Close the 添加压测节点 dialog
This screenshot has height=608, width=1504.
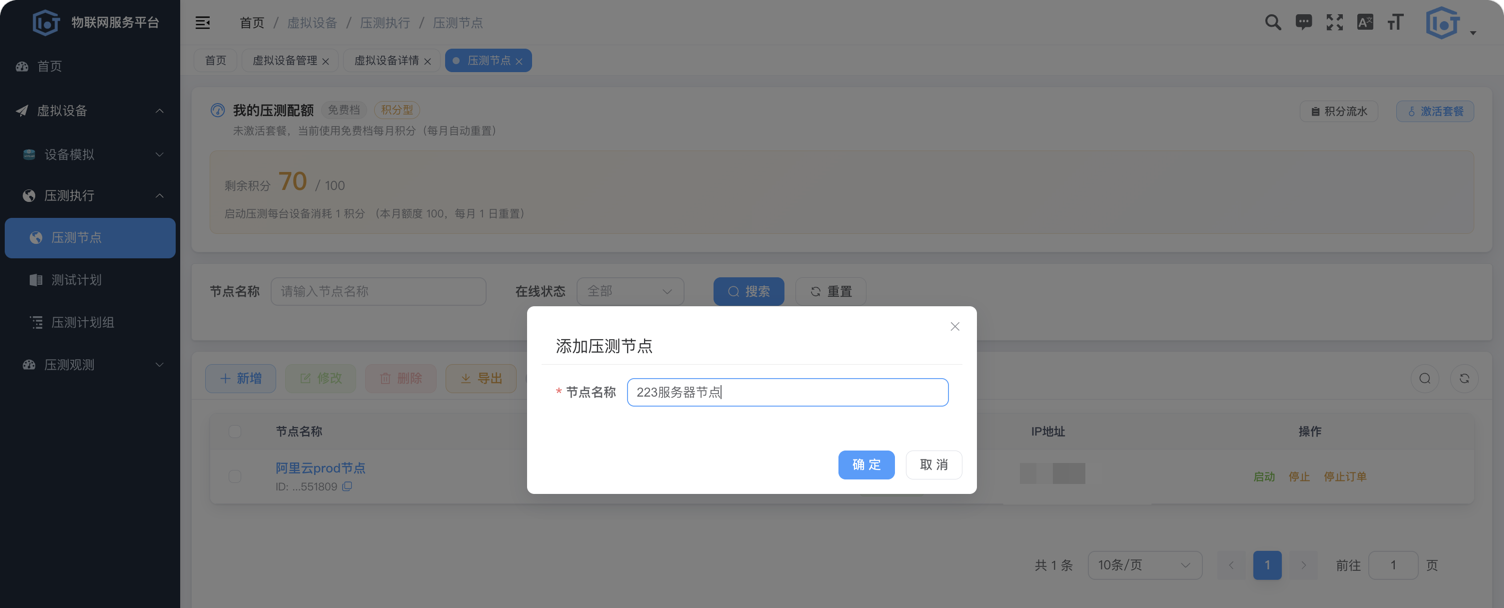coord(955,327)
